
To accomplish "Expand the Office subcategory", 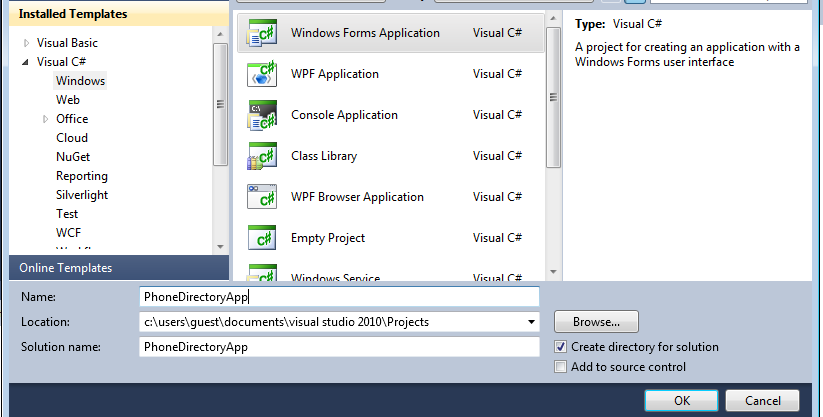I will [45, 119].
